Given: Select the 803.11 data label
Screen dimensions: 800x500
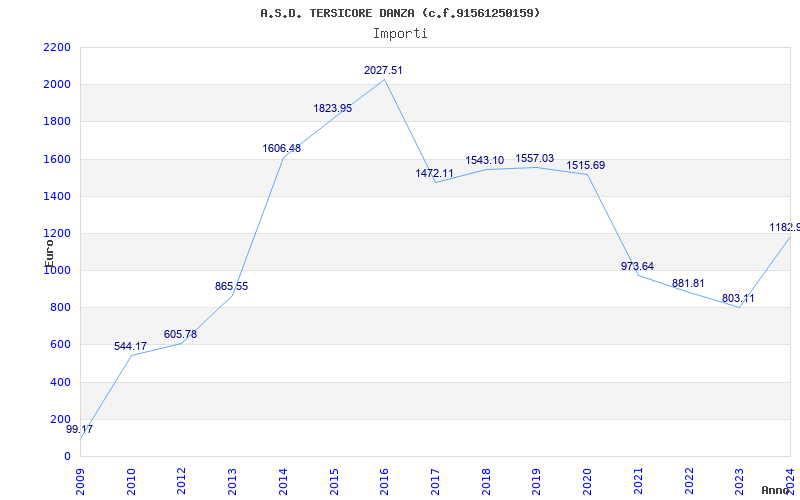Looking at the screenshot, I should pyautogui.click(x=738, y=298).
